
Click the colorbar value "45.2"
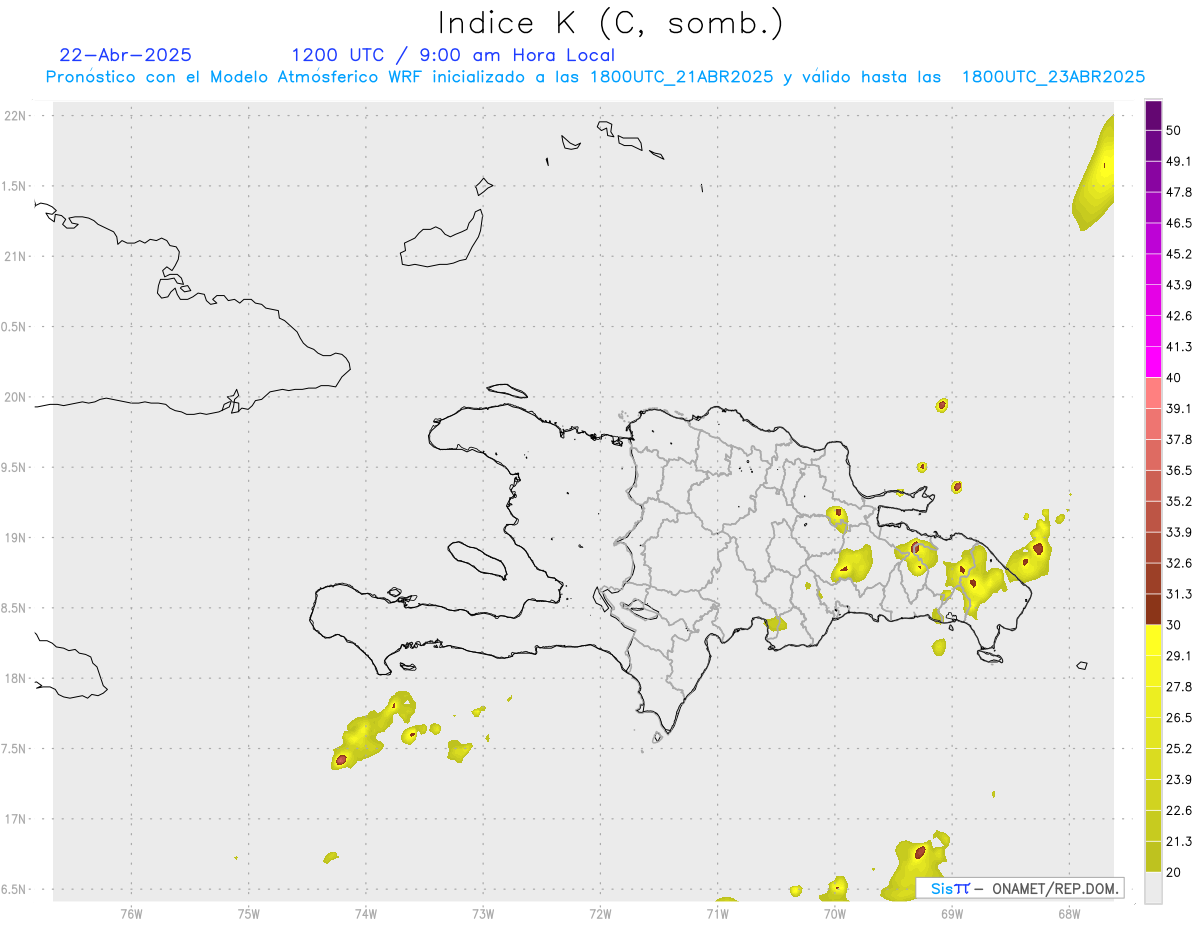click(1179, 254)
